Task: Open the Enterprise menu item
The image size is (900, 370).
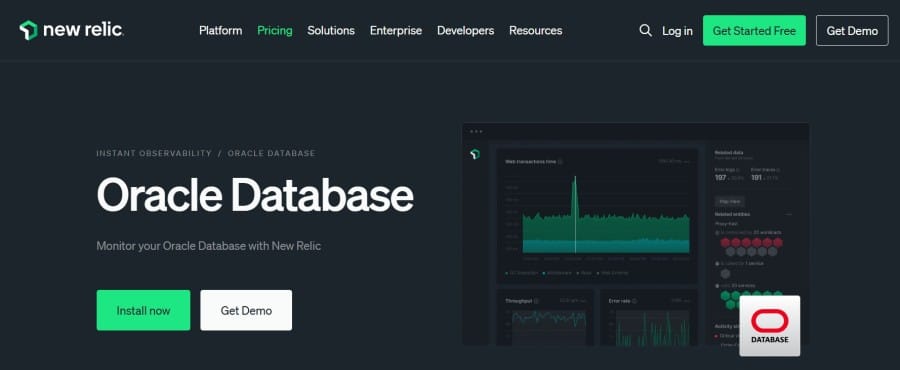Action: [395, 30]
